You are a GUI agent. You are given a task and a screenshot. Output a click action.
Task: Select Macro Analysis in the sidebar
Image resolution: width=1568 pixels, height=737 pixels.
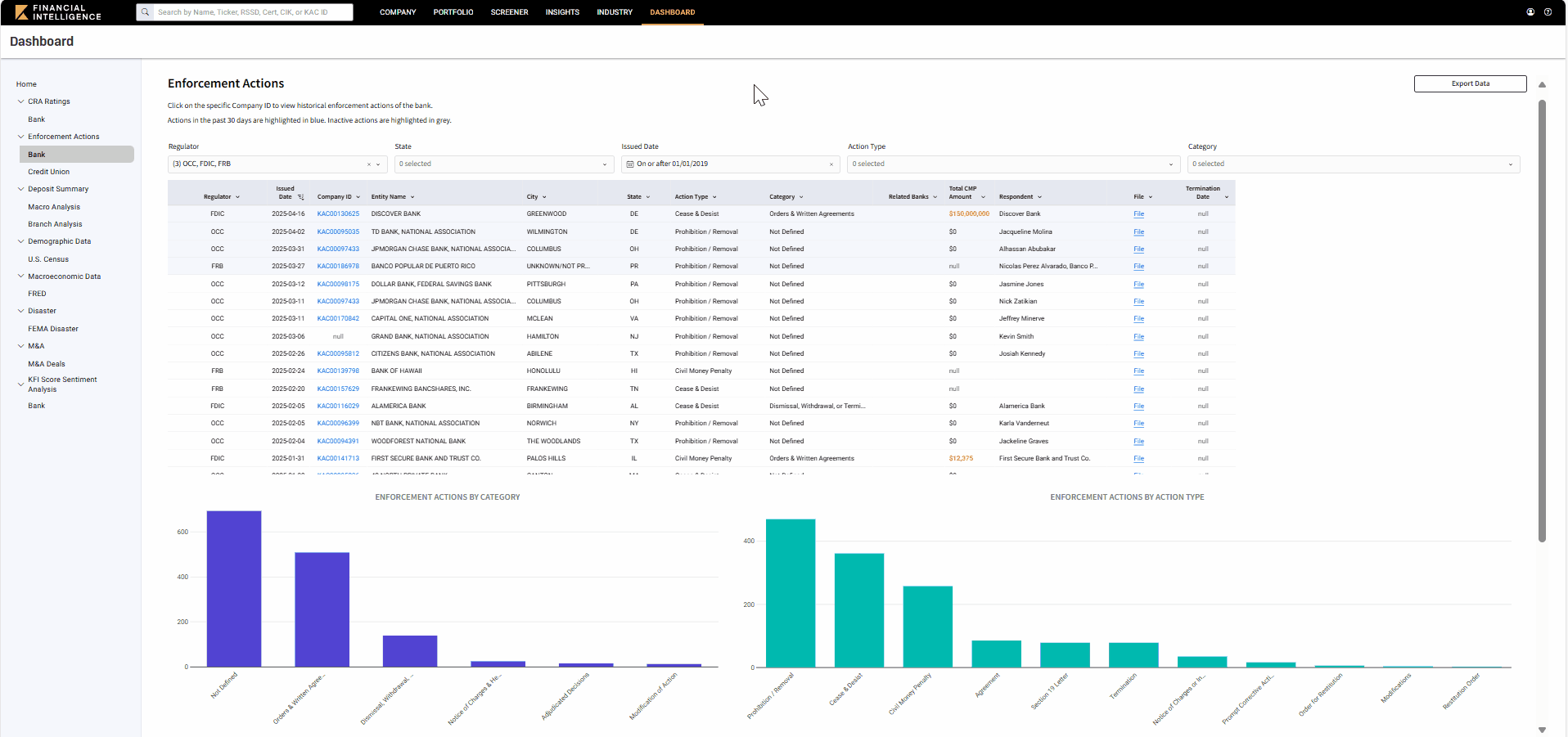pos(54,207)
